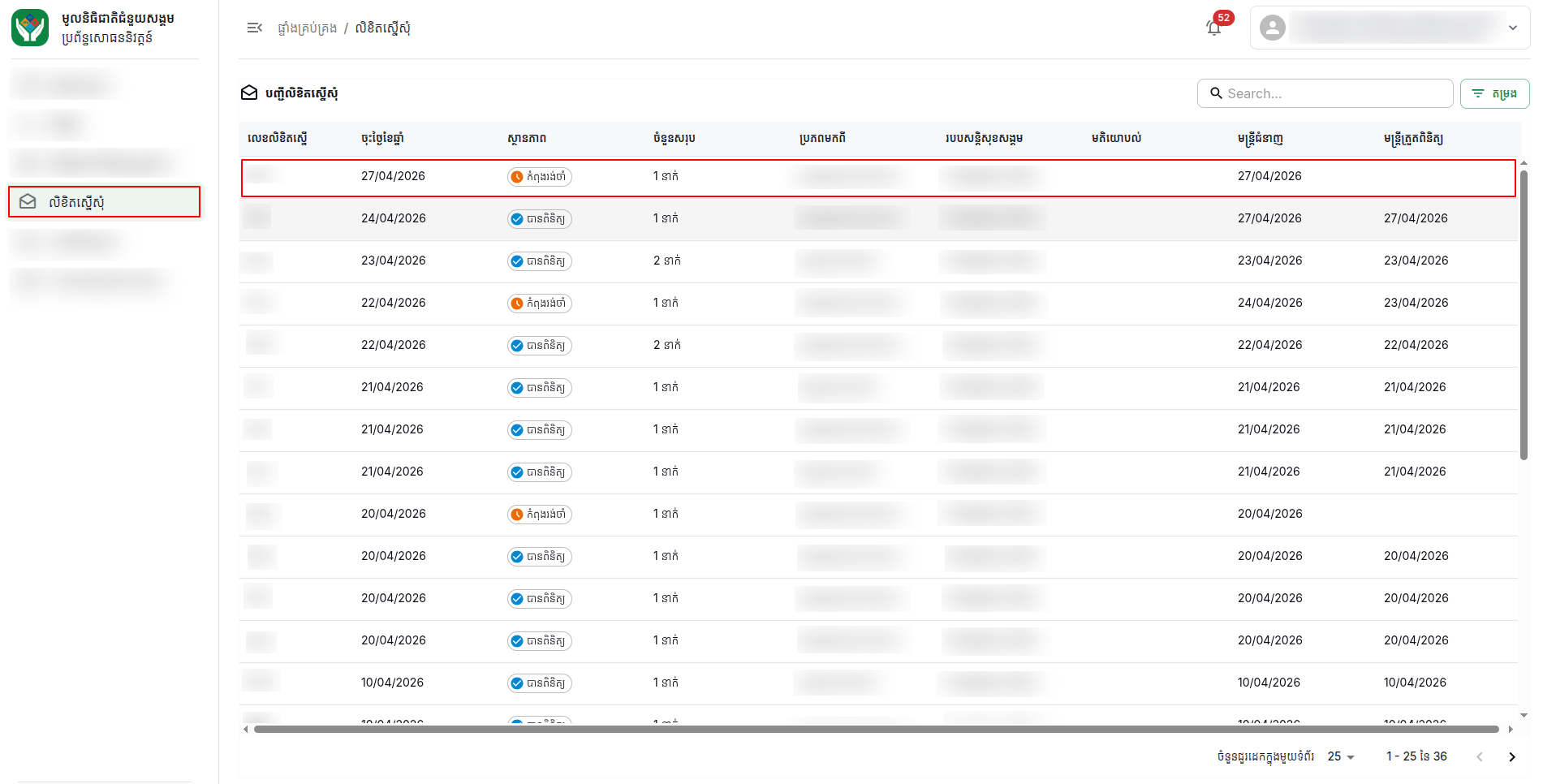
Task: Click the 24/04/2026 specialist date cell
Action: click(x=1270, y=303)
